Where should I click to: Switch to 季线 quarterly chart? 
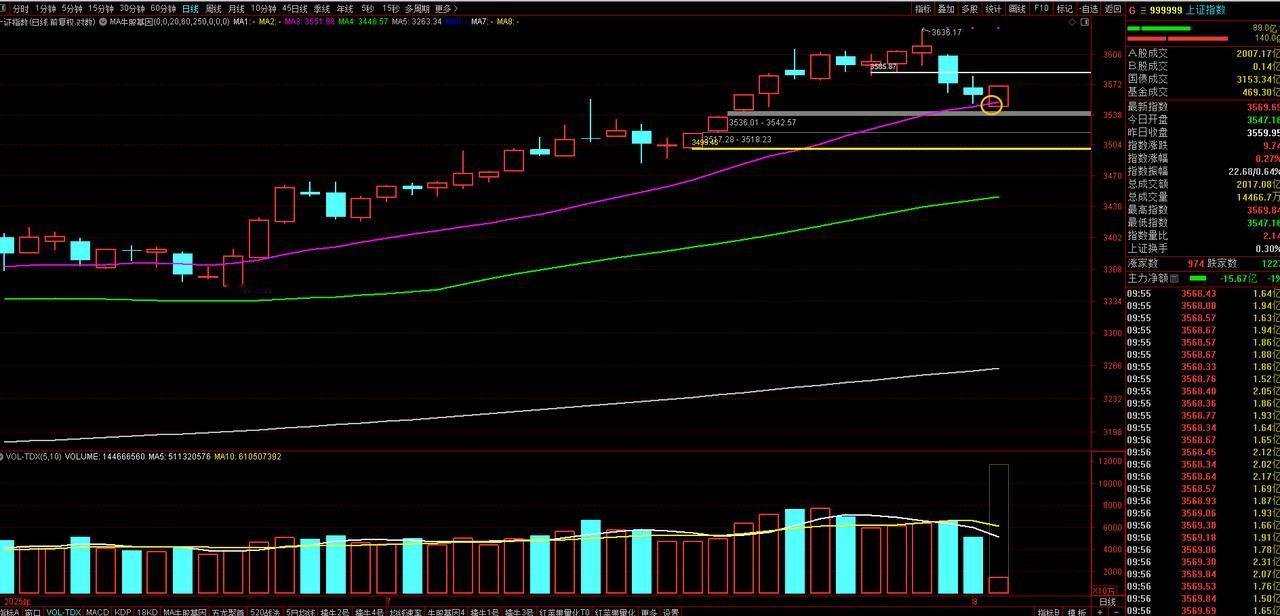tap(322, 8)
